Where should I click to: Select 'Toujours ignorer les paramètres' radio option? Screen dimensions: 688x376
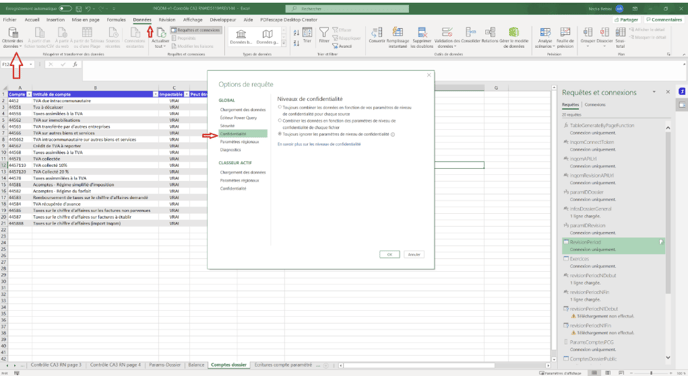click(280, 134)
